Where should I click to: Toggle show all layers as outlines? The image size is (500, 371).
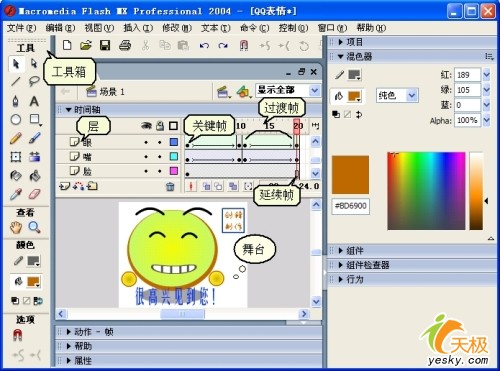click(x=173, y=126)
